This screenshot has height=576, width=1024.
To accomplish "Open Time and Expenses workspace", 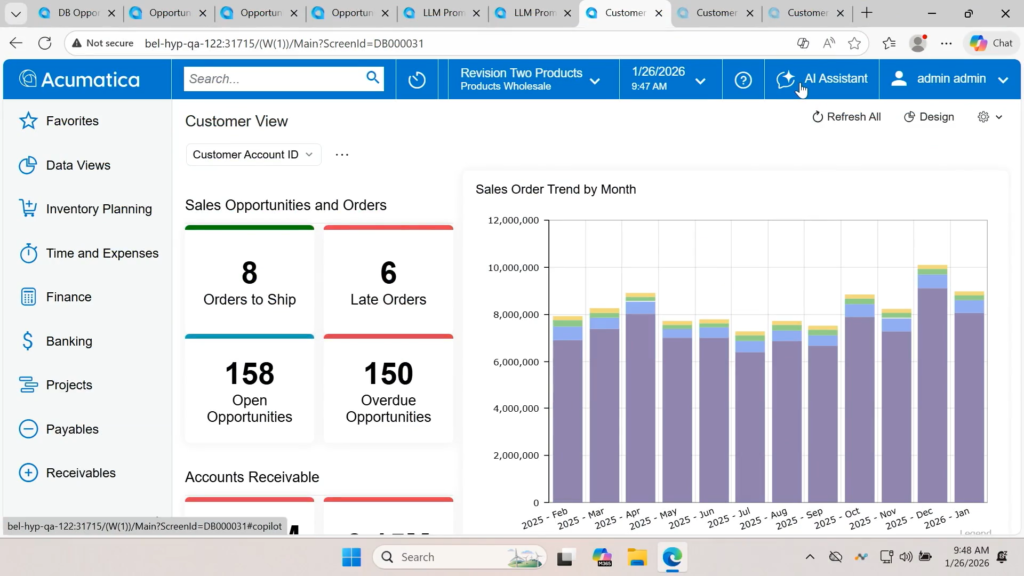I will pos(101,253).
